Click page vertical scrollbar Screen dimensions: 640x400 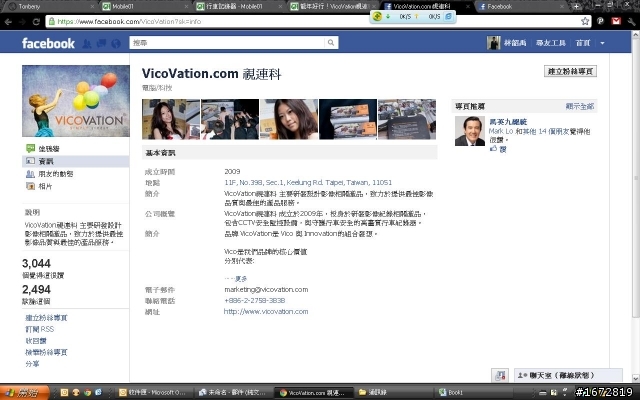(x=636, y=176)
